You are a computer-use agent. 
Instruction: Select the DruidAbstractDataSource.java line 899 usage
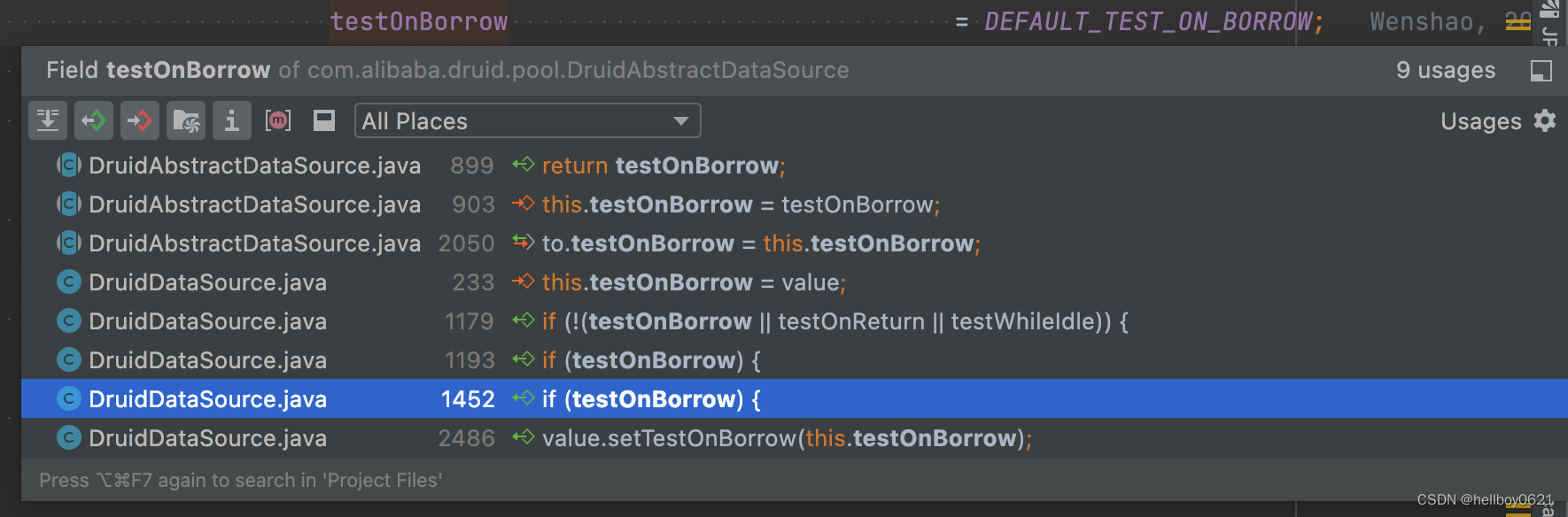795,166
